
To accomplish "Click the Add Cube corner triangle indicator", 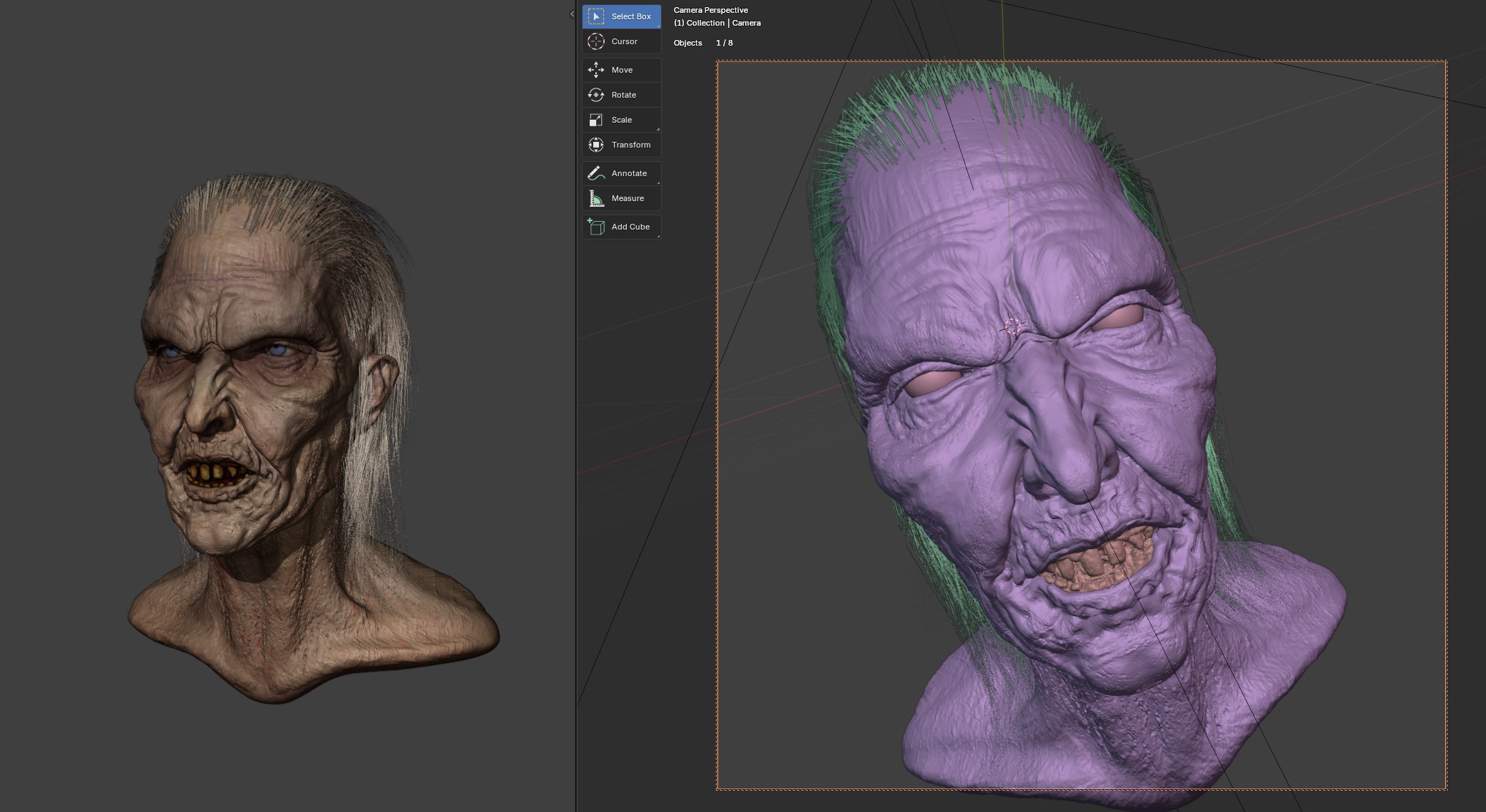I will [657, 236].
